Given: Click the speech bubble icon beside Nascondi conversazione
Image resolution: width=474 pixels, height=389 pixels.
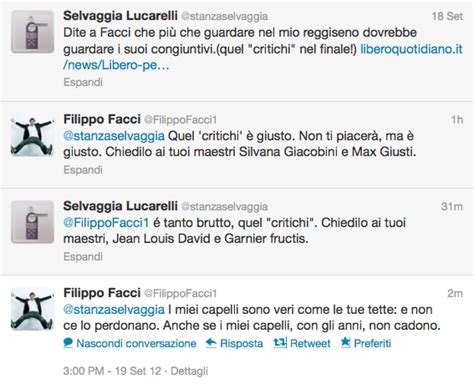Looking at the screenshot, I should pyautogui.click(x=68, y=343).
